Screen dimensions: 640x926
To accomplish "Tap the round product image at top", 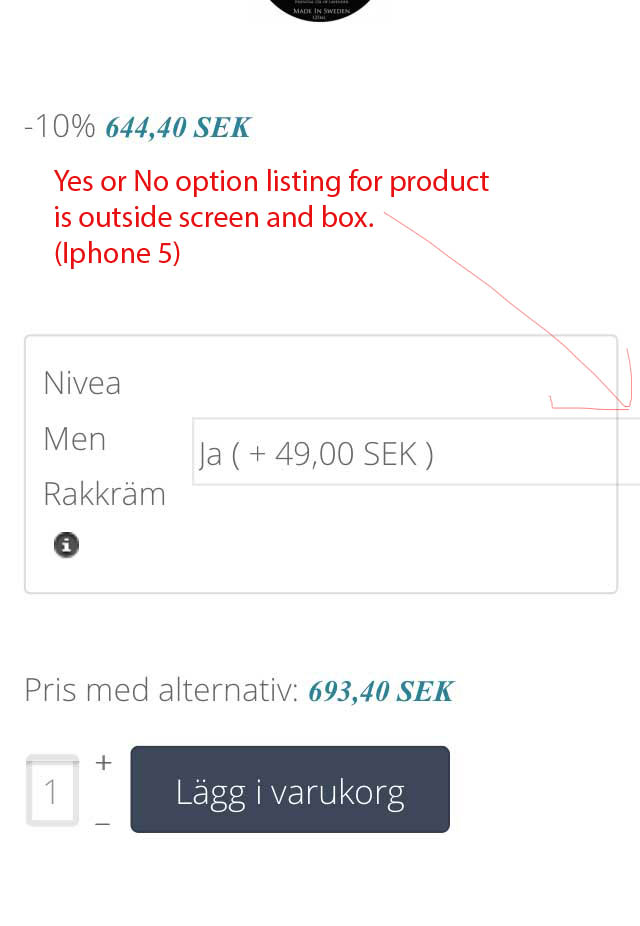I will (320, 8).
